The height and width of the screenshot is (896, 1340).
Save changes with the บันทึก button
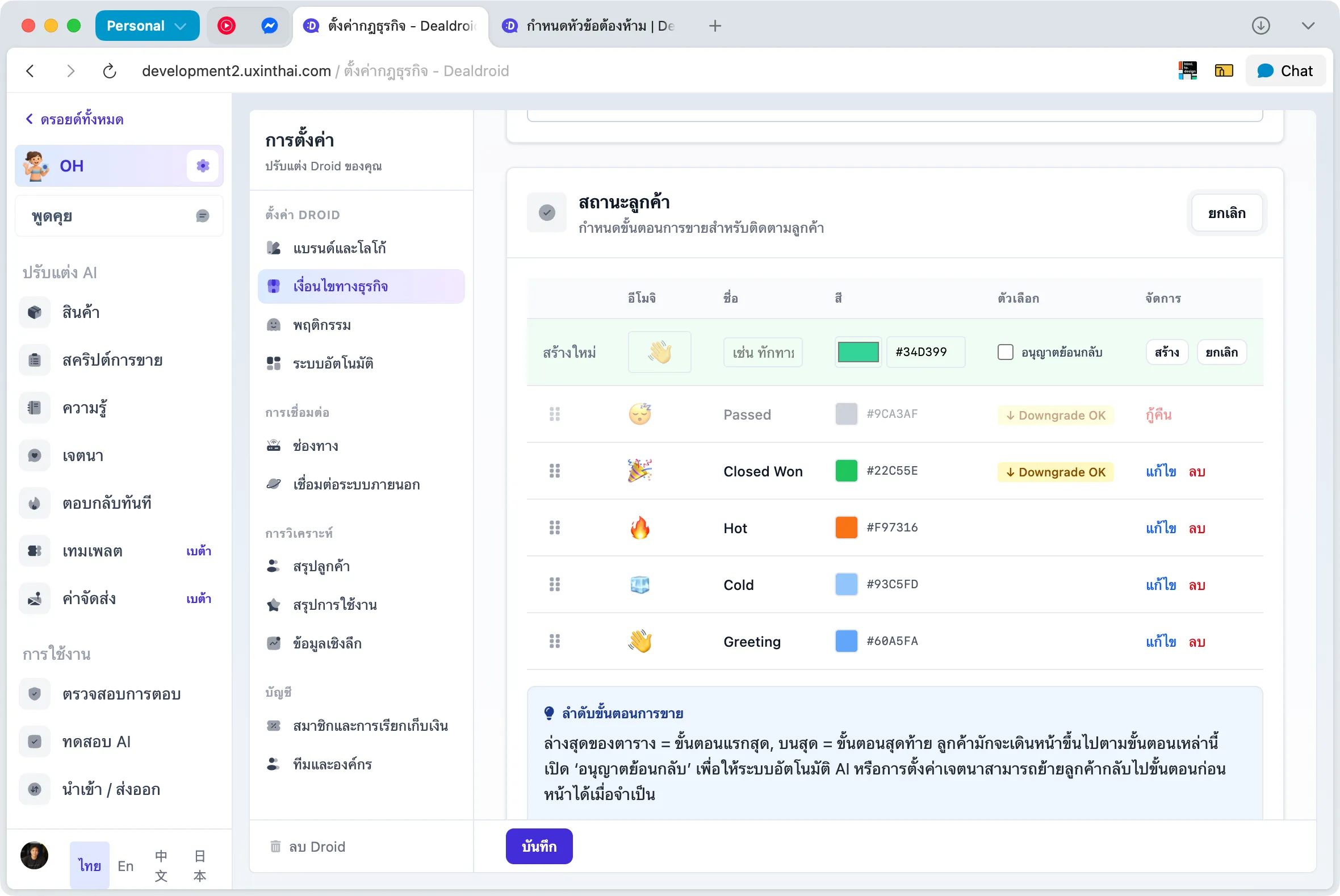tap(538, 846)
